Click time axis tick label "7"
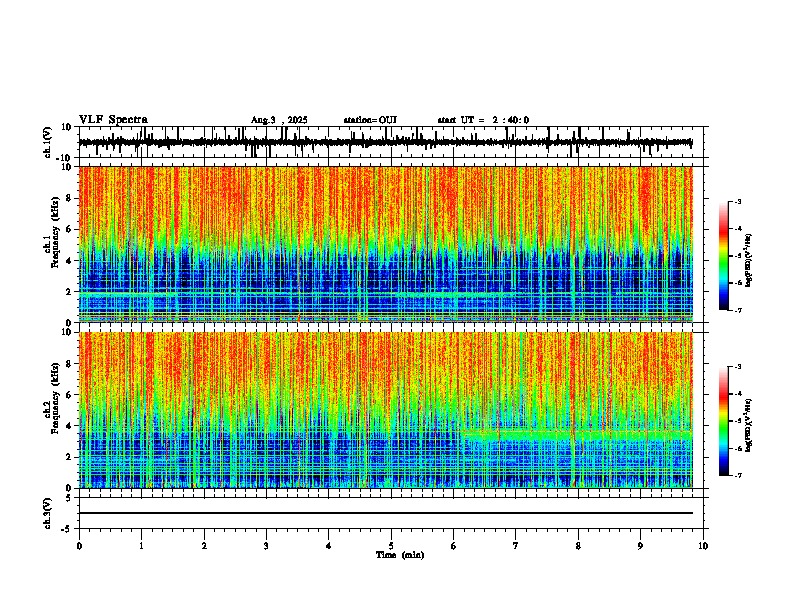 click(x=516, y=546)
